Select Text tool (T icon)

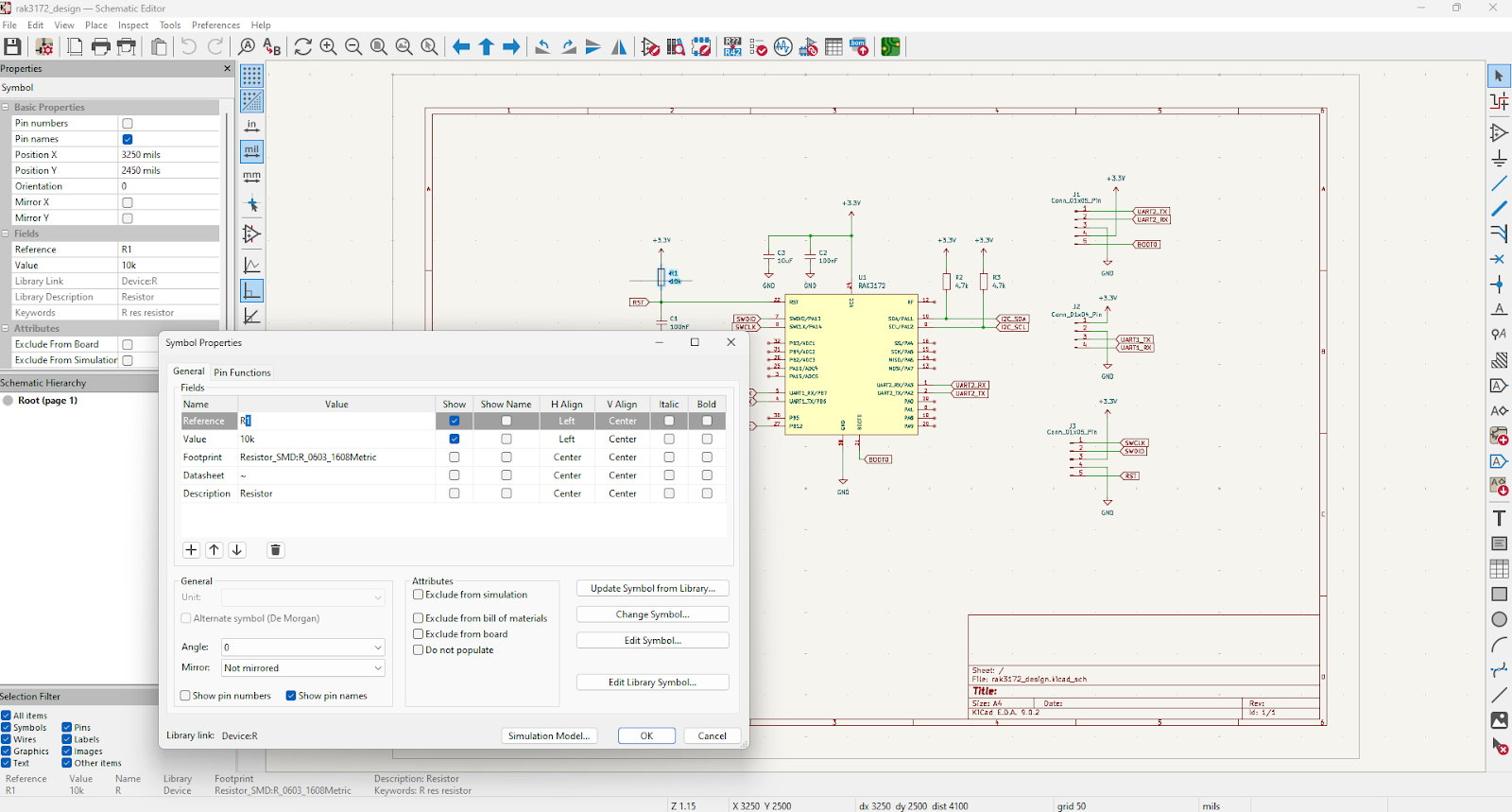pyautogui.click(x=1499, y=518)
